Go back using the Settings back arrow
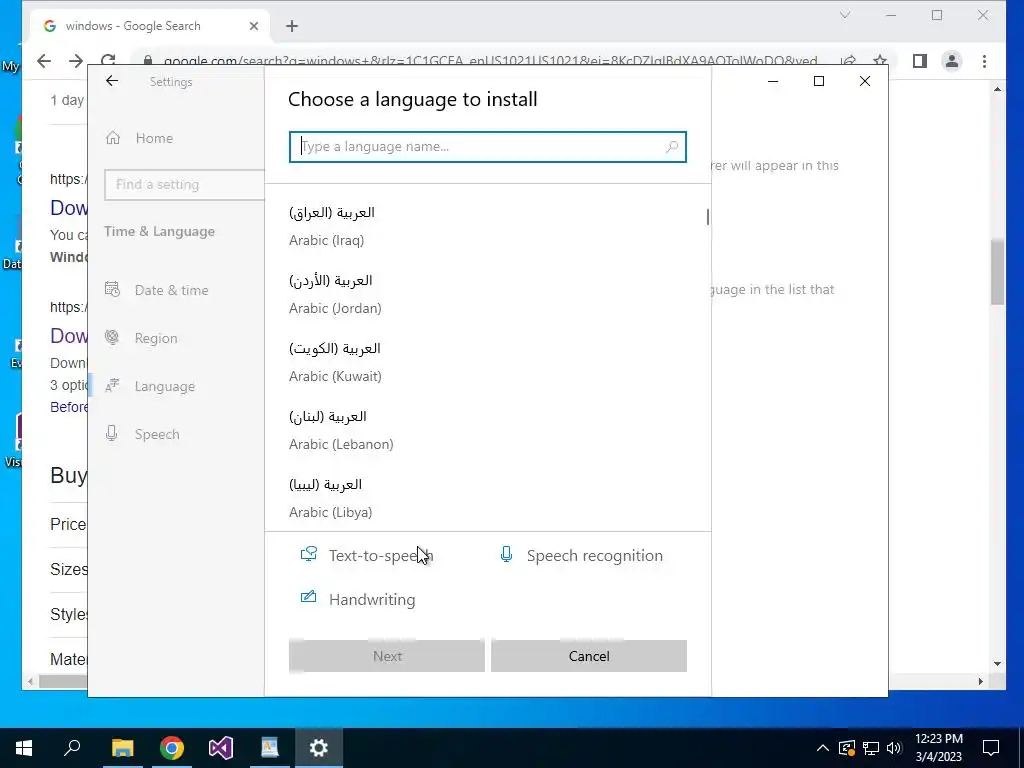The image size is (1024, 768). pyautogui.click(x=112, y=81)
